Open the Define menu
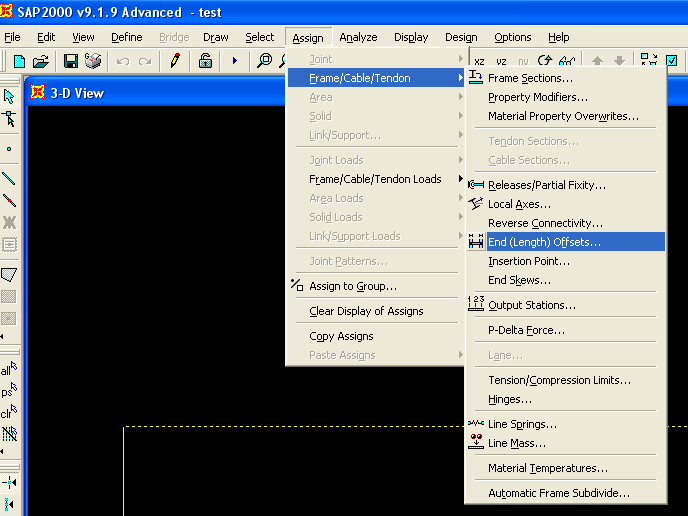This screenshot has width=688, height=516. 127,37
